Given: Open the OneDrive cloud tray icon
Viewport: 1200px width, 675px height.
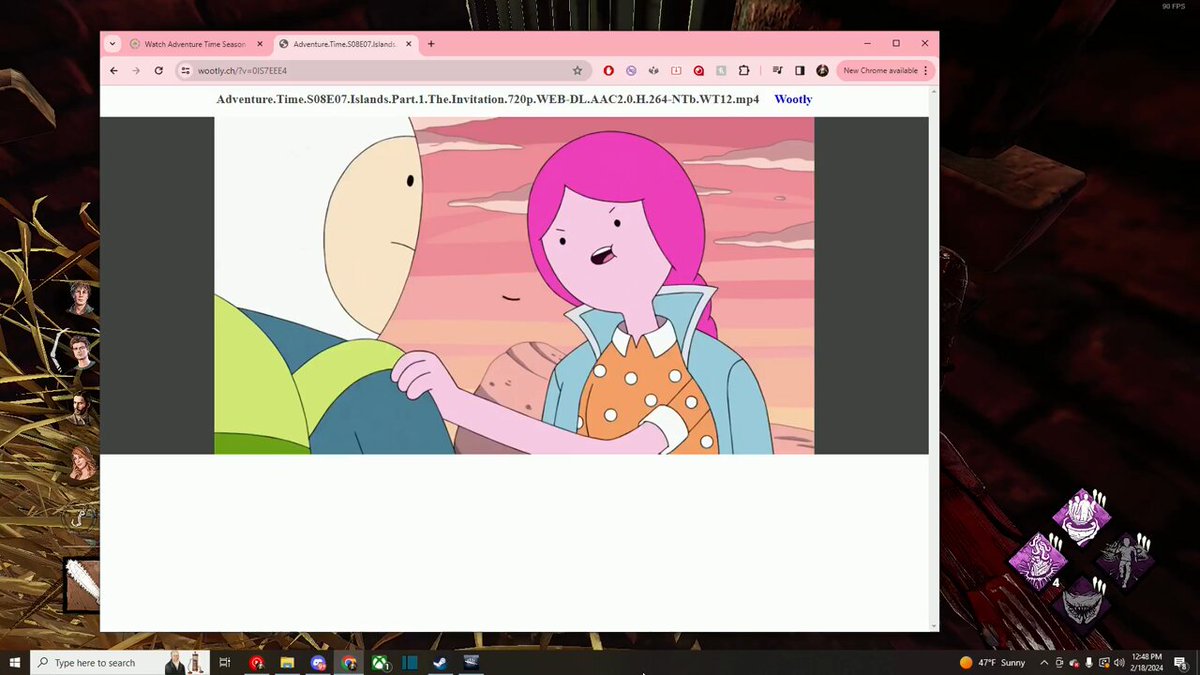Looking at the screenshot, I should [x=1074, y=662].
